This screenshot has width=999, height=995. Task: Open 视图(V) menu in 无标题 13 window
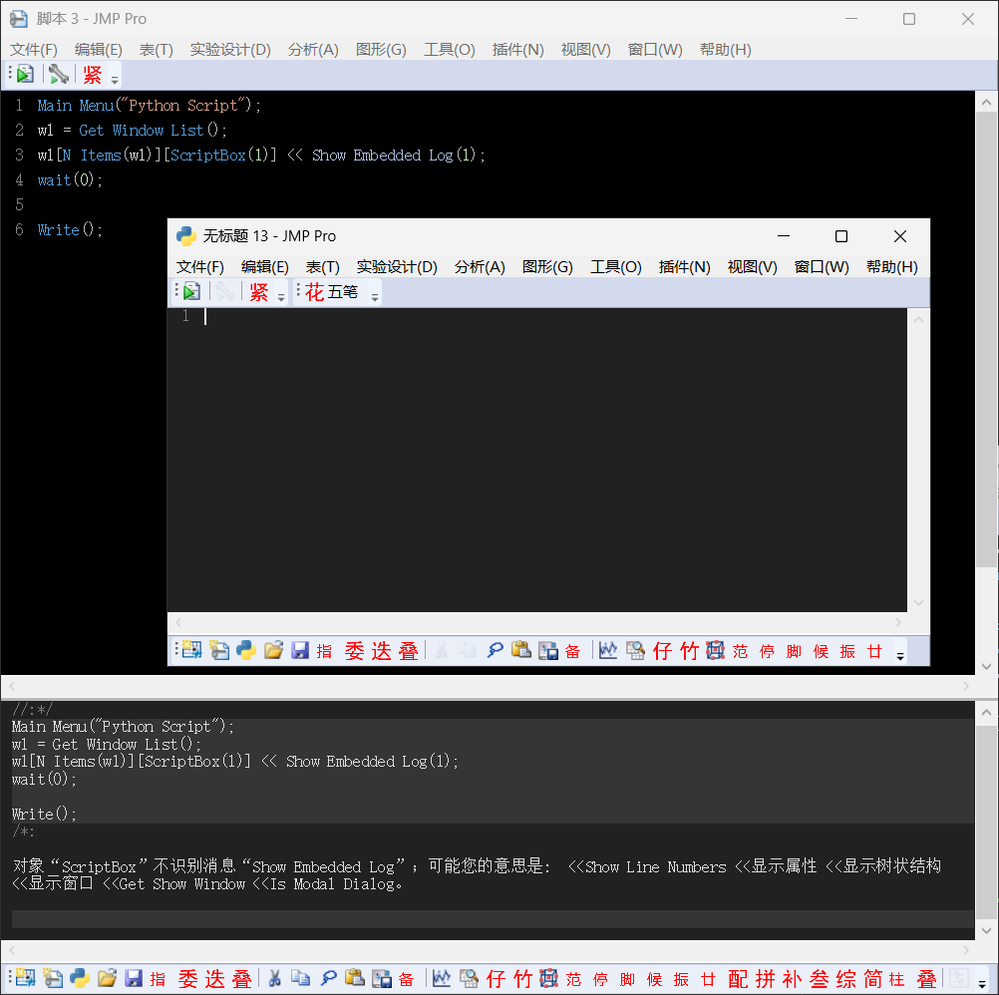752,267
